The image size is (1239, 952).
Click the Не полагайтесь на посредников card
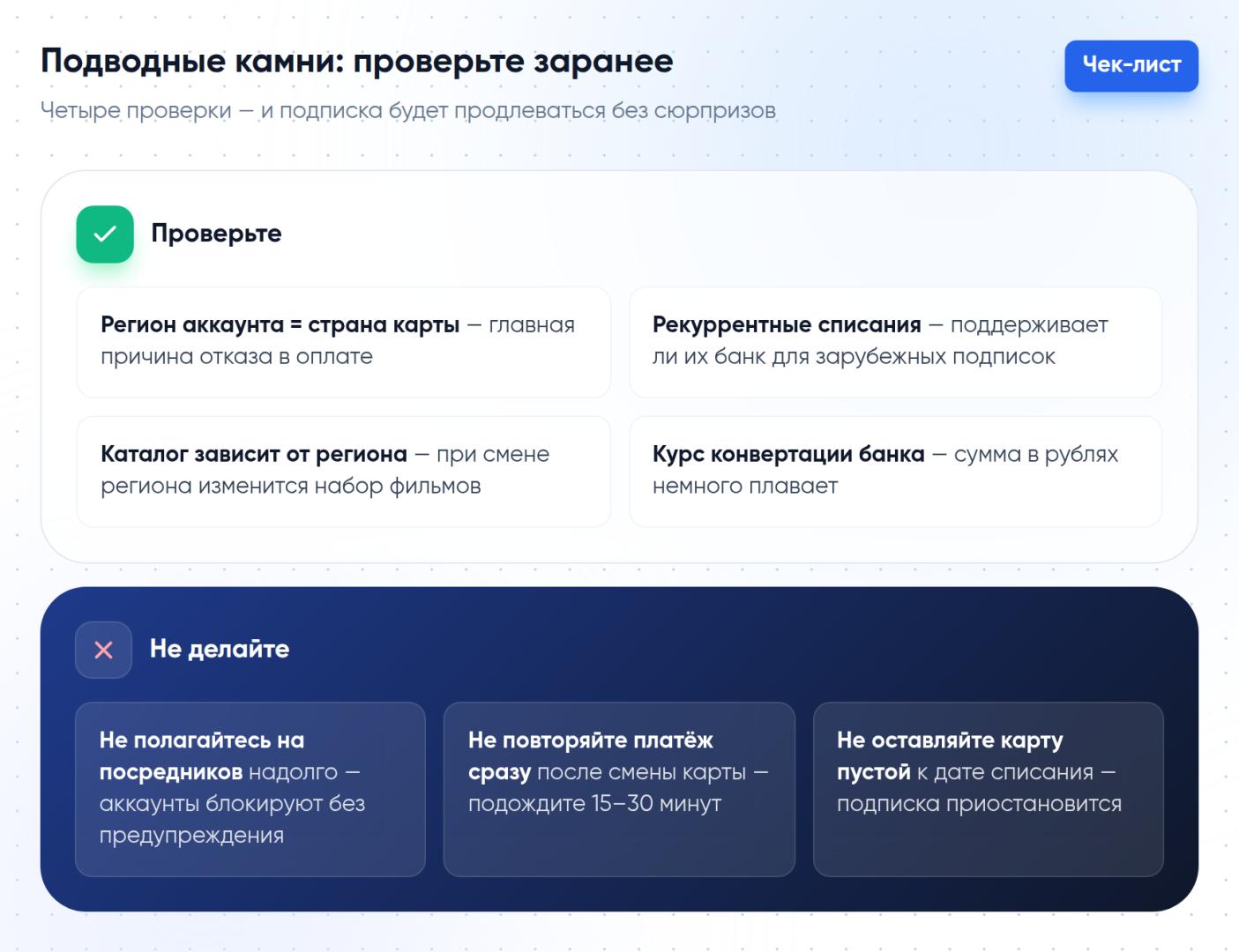point(250,789)
